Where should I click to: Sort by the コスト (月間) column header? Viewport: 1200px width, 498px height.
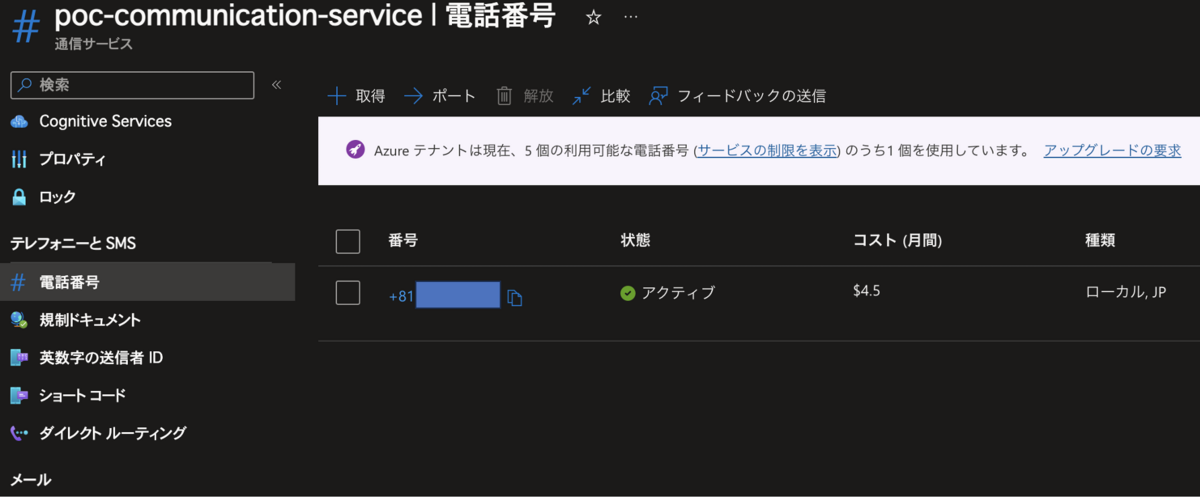pyautogui.click(x=897, y=240)
